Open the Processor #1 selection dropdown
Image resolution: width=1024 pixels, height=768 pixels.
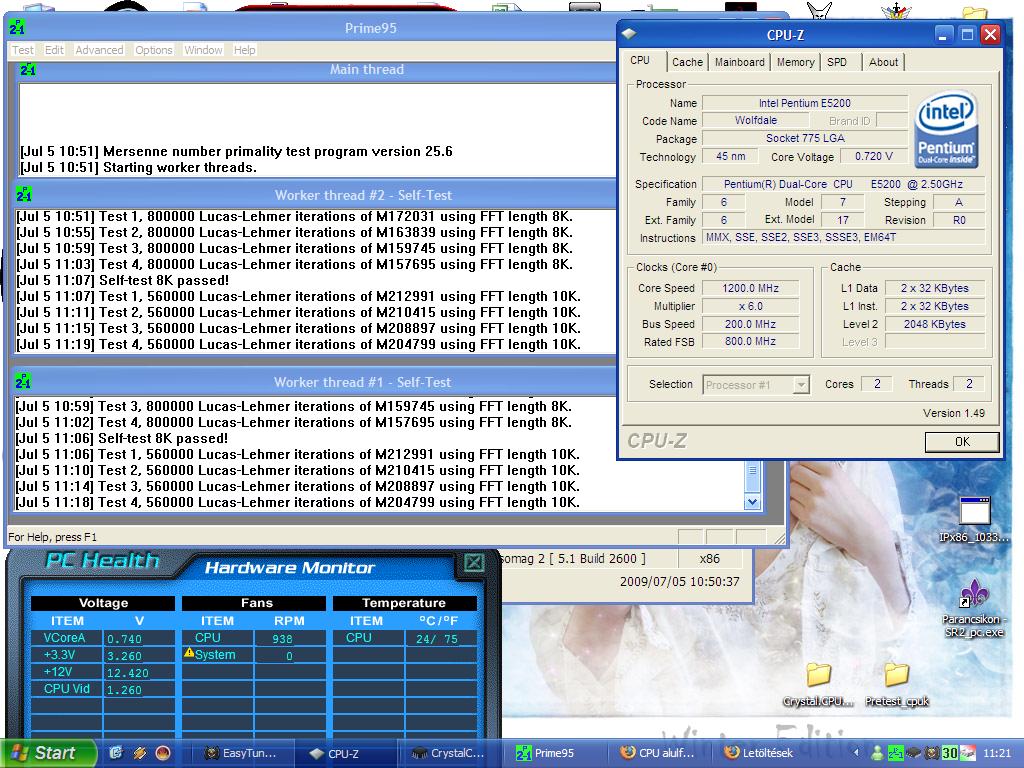(x=801, y=385)
